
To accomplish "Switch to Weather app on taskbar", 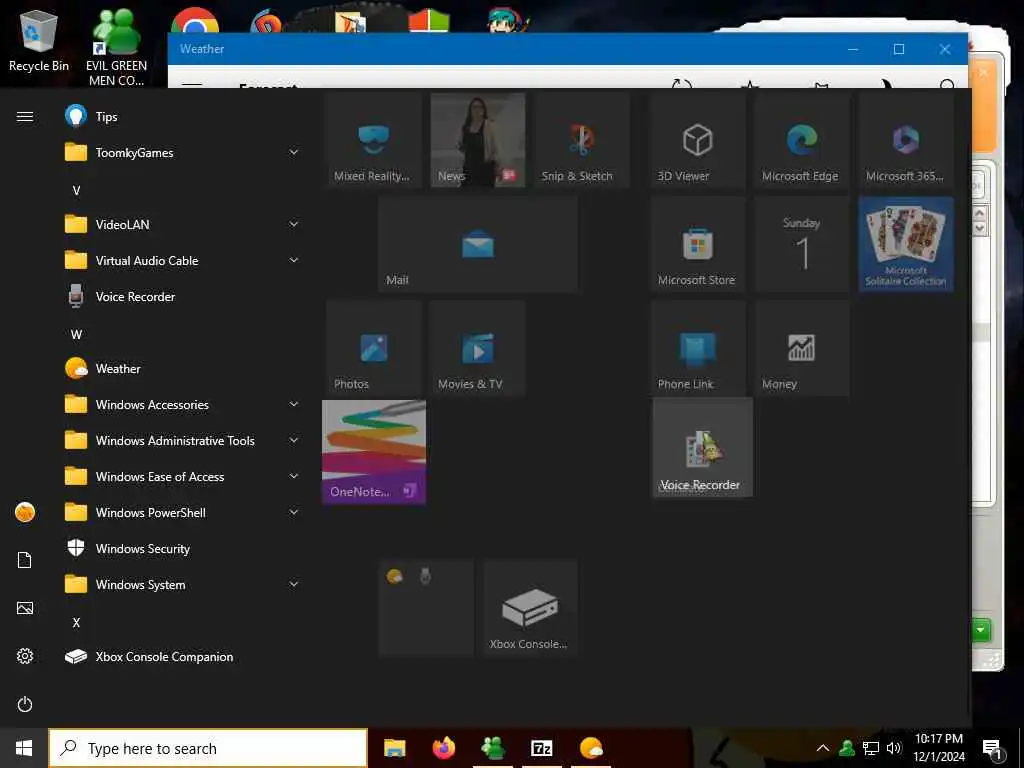I will pos(592,748).
